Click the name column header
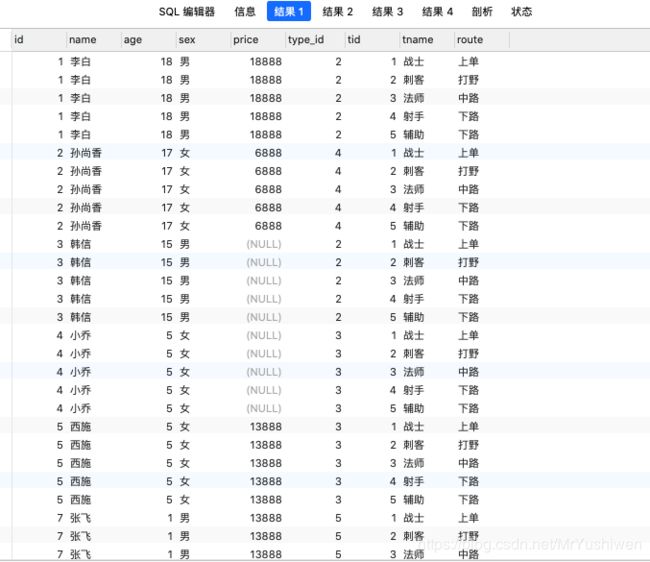The width and height of the screenshot is (650, 562). (94, 40)
